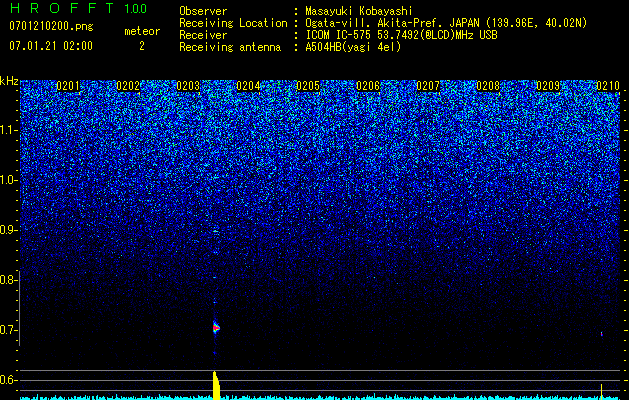Click the 0206 time marker

(368, 86)
